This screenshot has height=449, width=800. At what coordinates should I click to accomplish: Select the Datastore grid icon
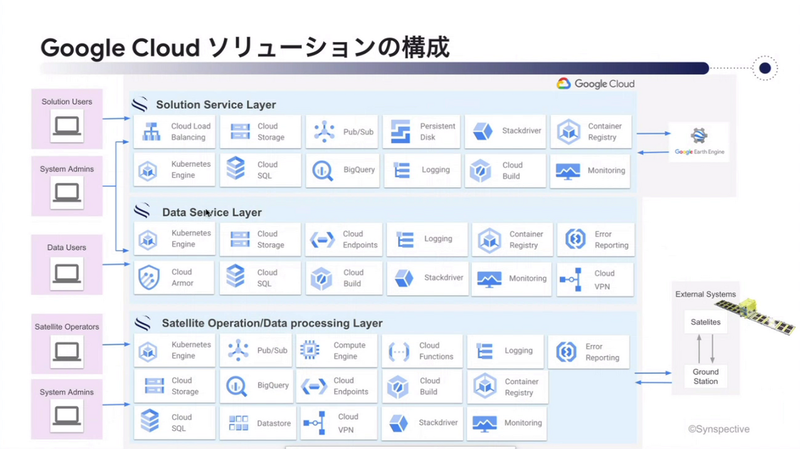click(x=238, y=423)
